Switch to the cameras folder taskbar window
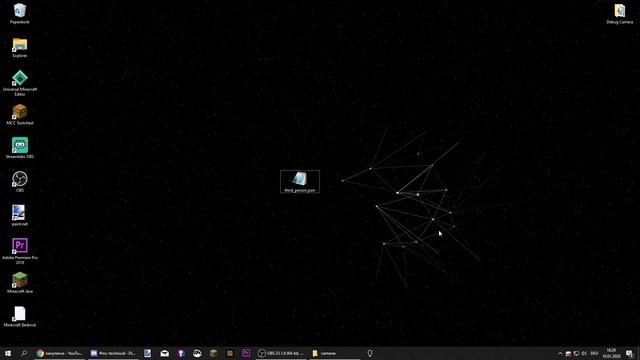The width and height of the screenshot is (640, 360). (x=335, y=353)
